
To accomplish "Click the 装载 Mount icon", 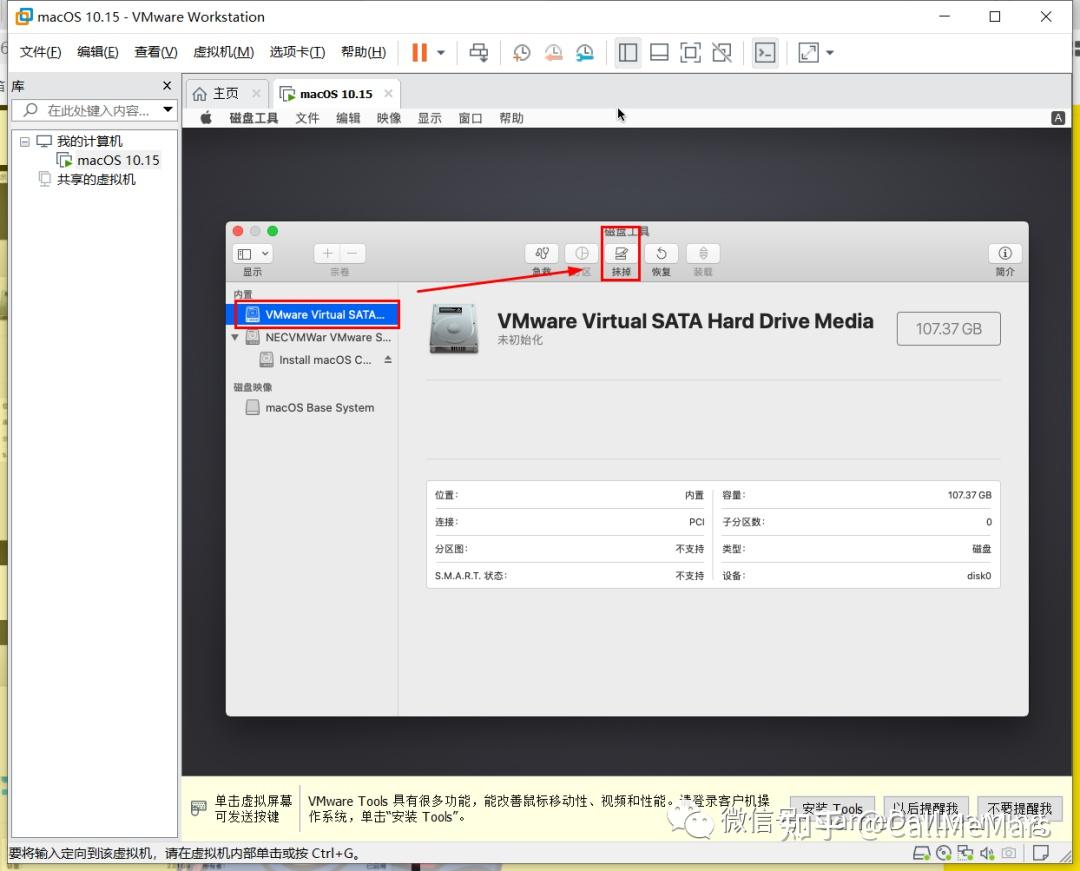I will coord(703,253).
